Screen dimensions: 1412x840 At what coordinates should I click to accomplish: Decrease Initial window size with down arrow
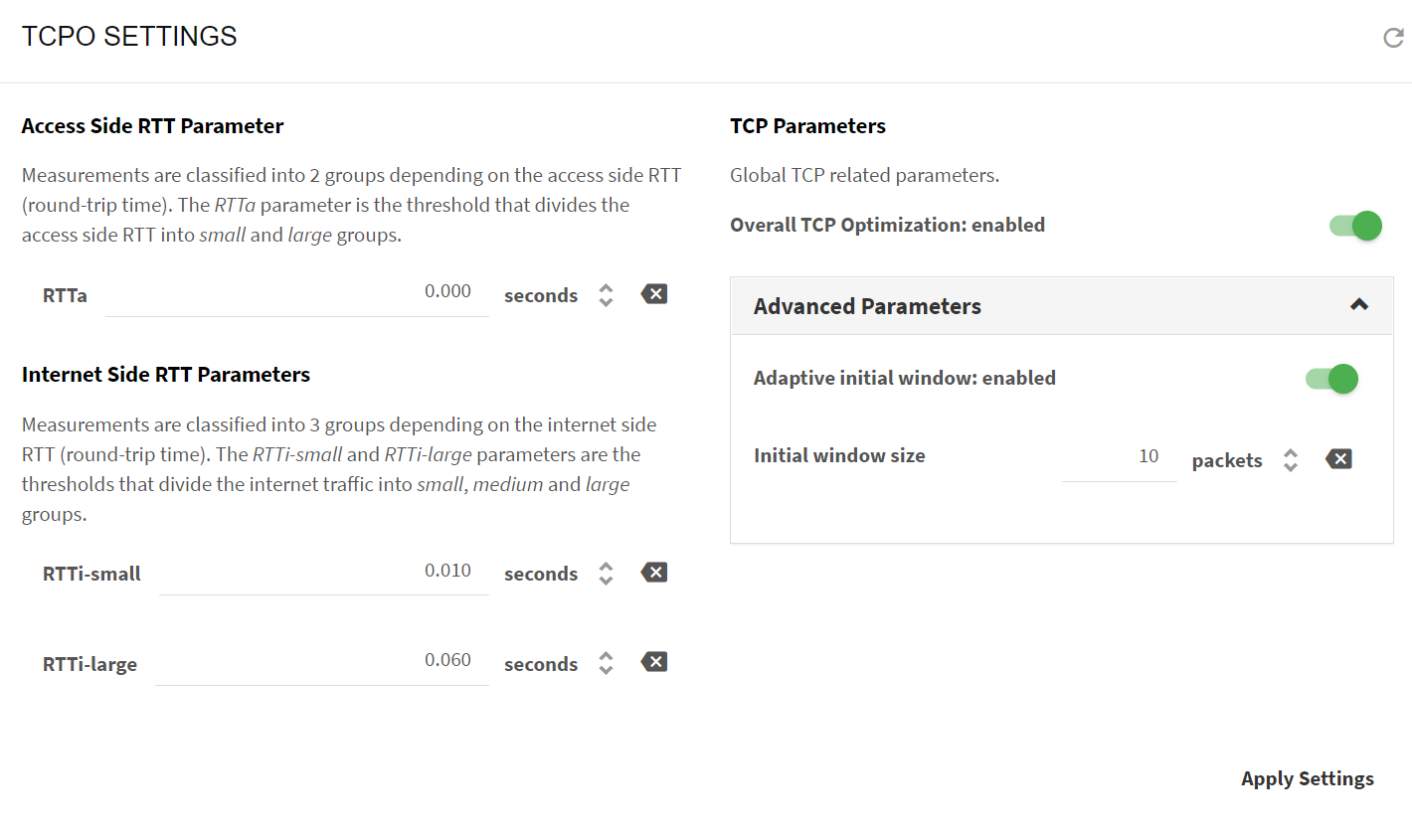[1291, 467]
